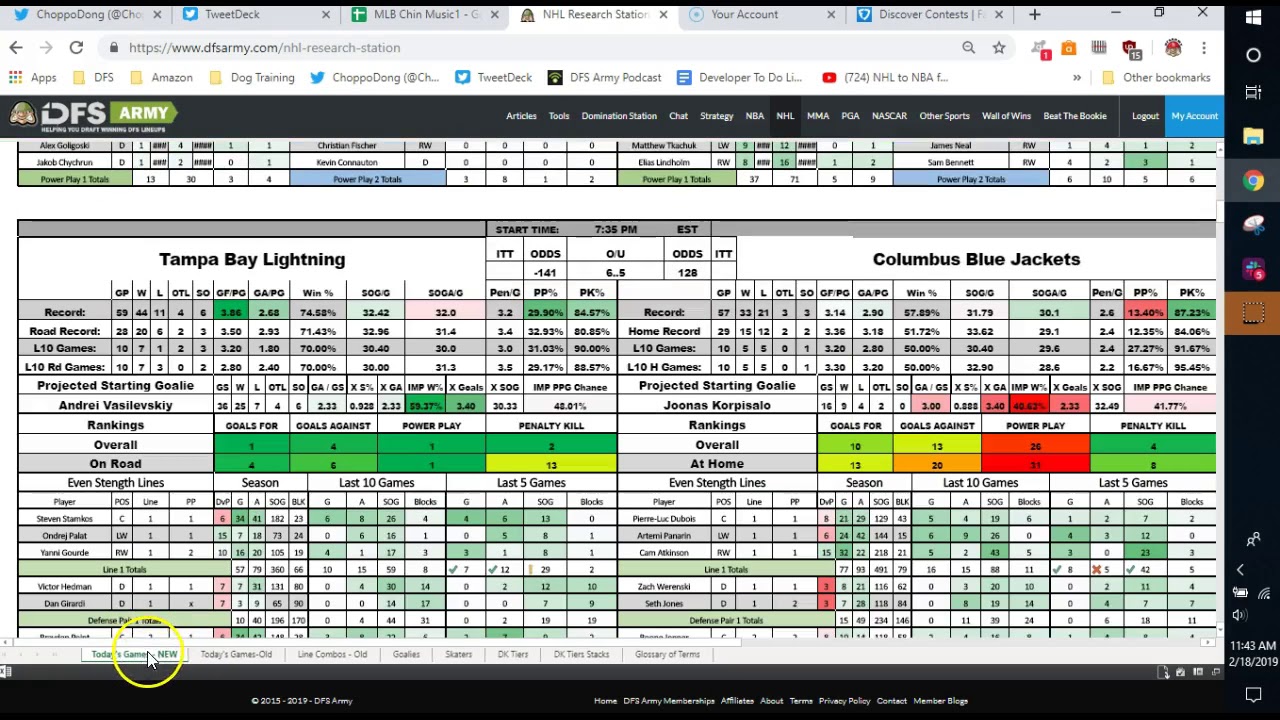Go back with the browser back arrow
Screen dimensions: 1280x720
(16, 47)
